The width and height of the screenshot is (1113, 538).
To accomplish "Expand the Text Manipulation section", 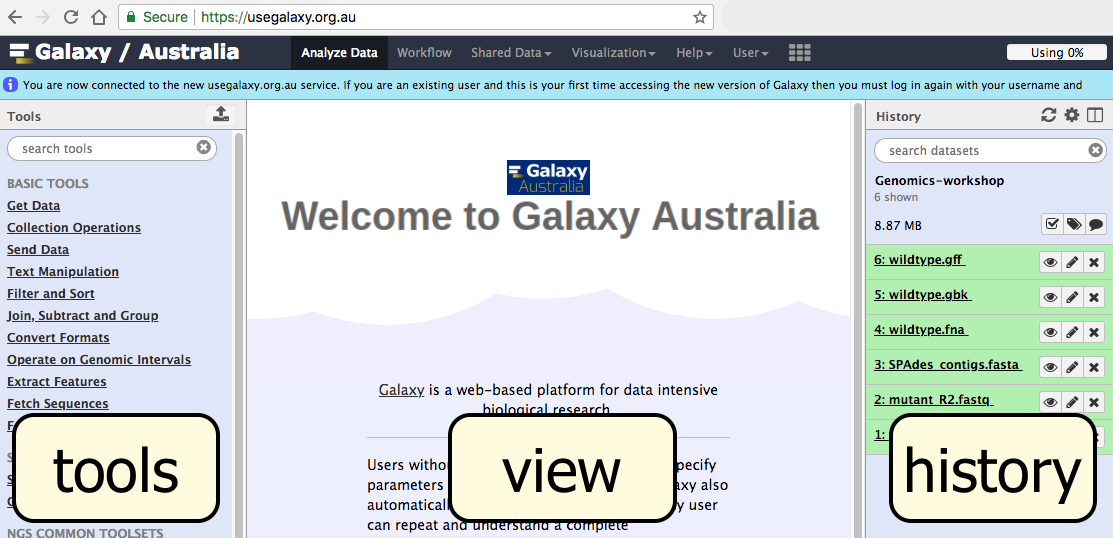I will click(x=63, y=272).
